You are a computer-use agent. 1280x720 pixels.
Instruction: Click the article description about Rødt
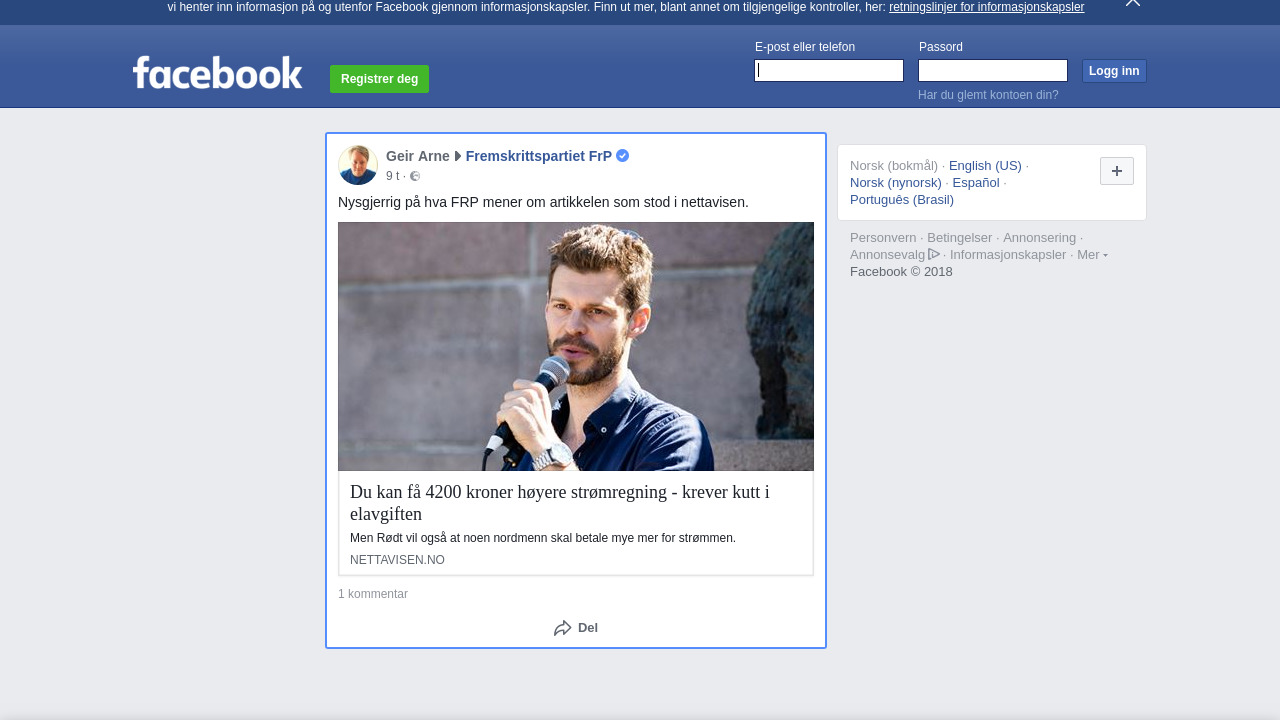tap(543, 538)
